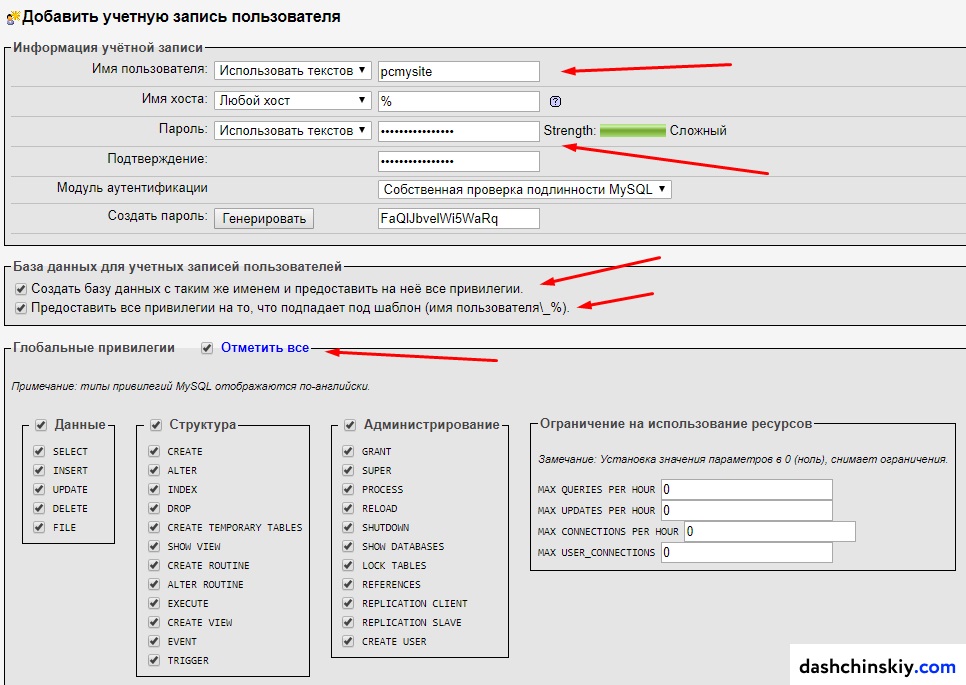Toggle the TRIGGER privilege checkbox
The image size is (966, 685).
coord(154,660)
